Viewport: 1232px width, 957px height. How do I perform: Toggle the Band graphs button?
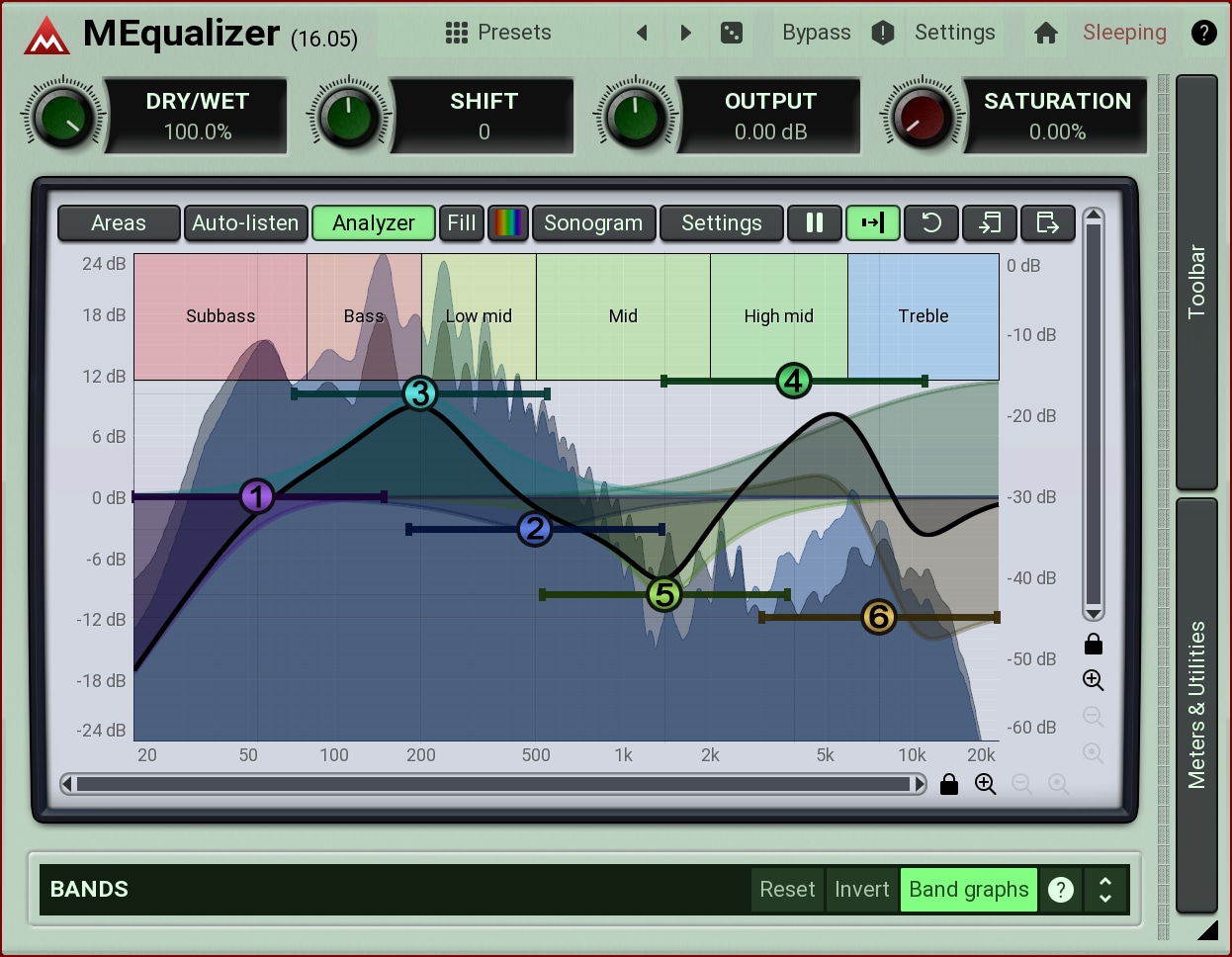[969, 890]
